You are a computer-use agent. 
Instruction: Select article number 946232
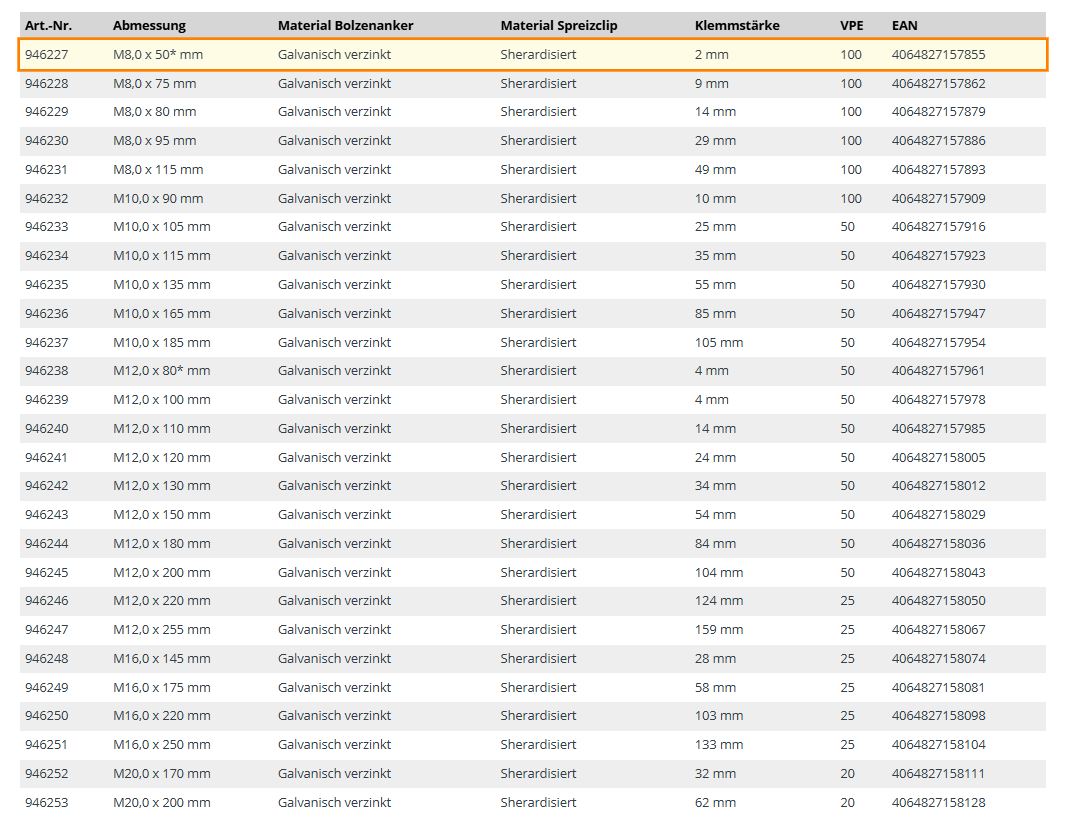47,198
